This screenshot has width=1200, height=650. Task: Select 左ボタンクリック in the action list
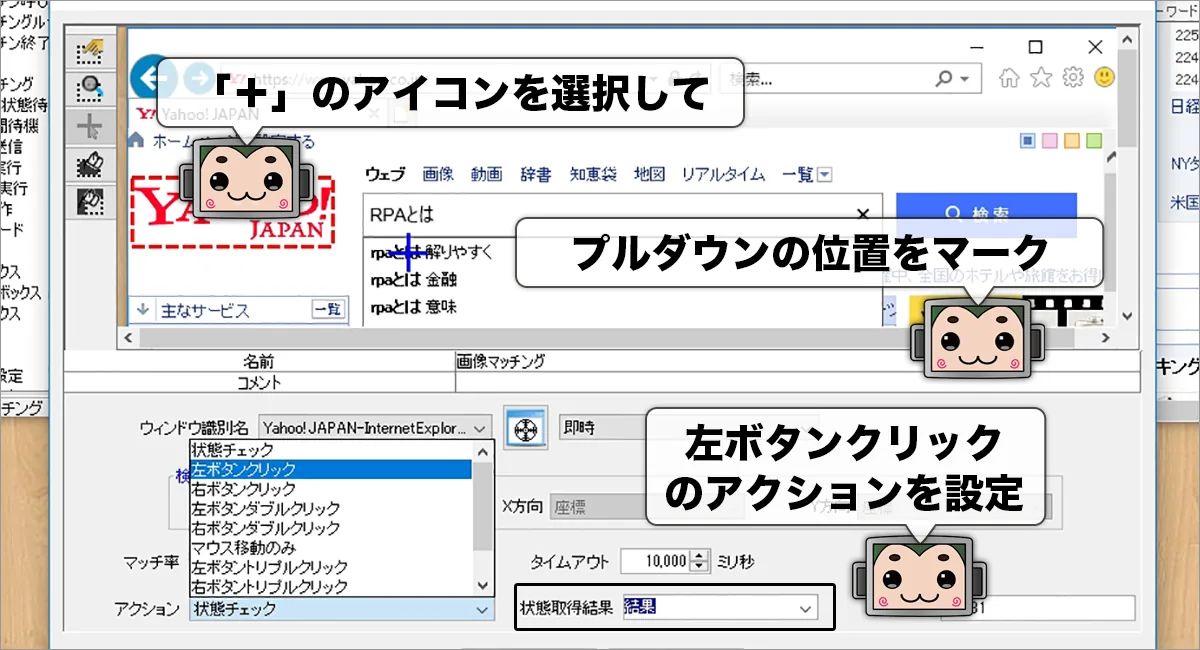coord(330,469)
